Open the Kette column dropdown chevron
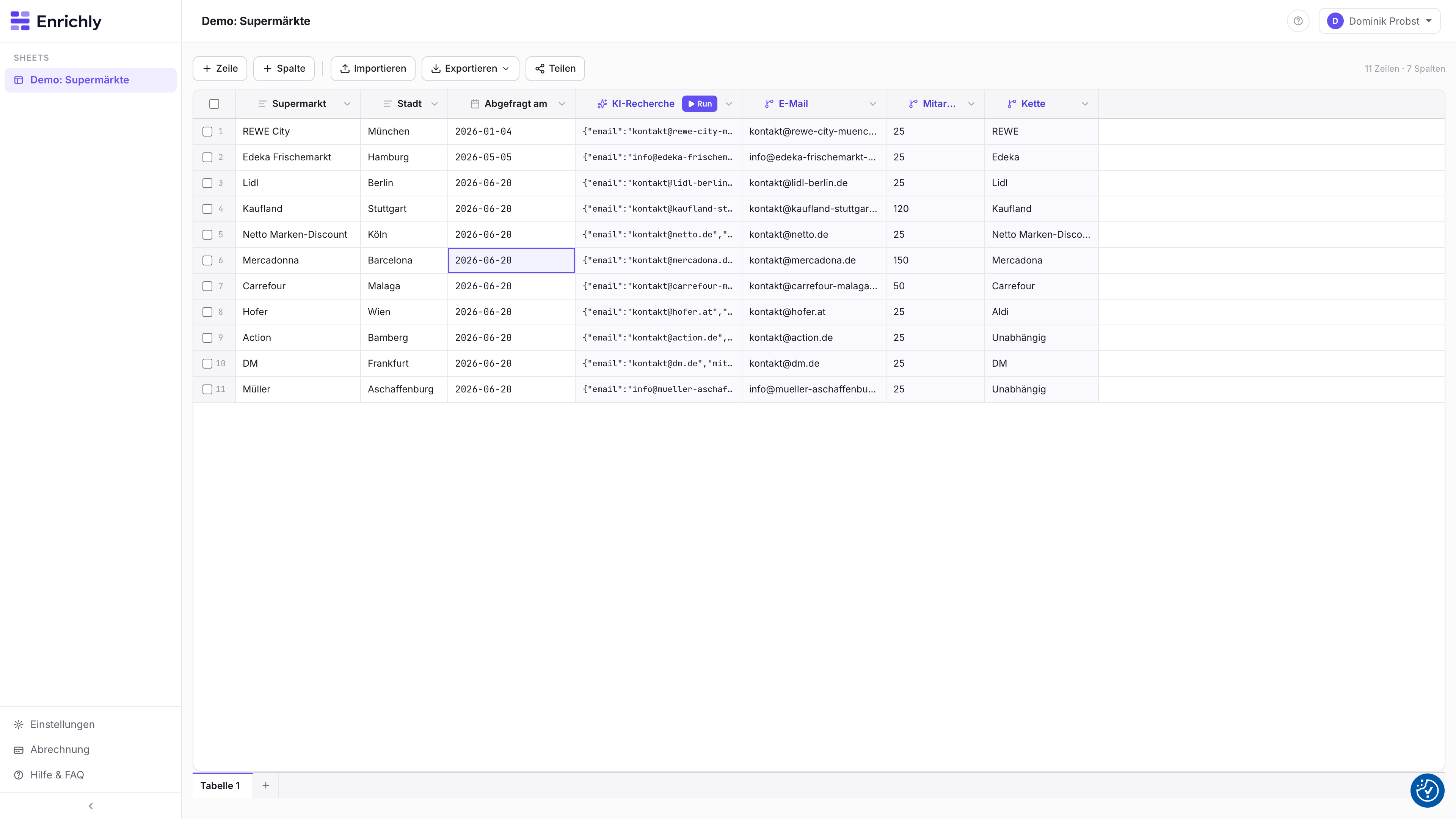Screen dimensions: 1456x819 pyautogui.click(x=1085, y=104)
